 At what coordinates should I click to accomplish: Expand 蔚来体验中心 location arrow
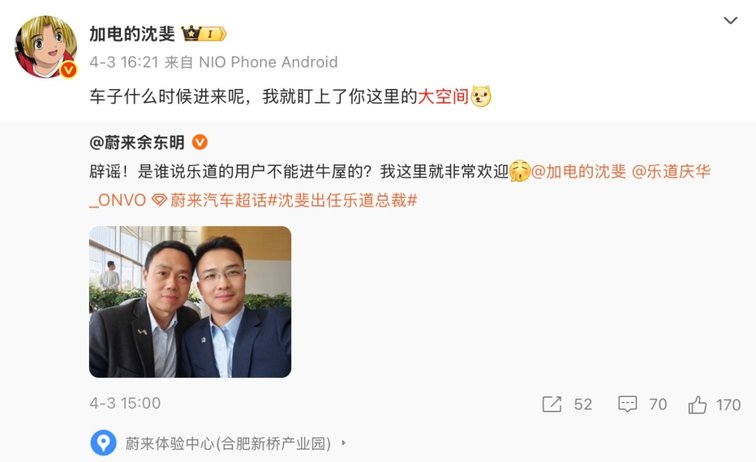343,443
